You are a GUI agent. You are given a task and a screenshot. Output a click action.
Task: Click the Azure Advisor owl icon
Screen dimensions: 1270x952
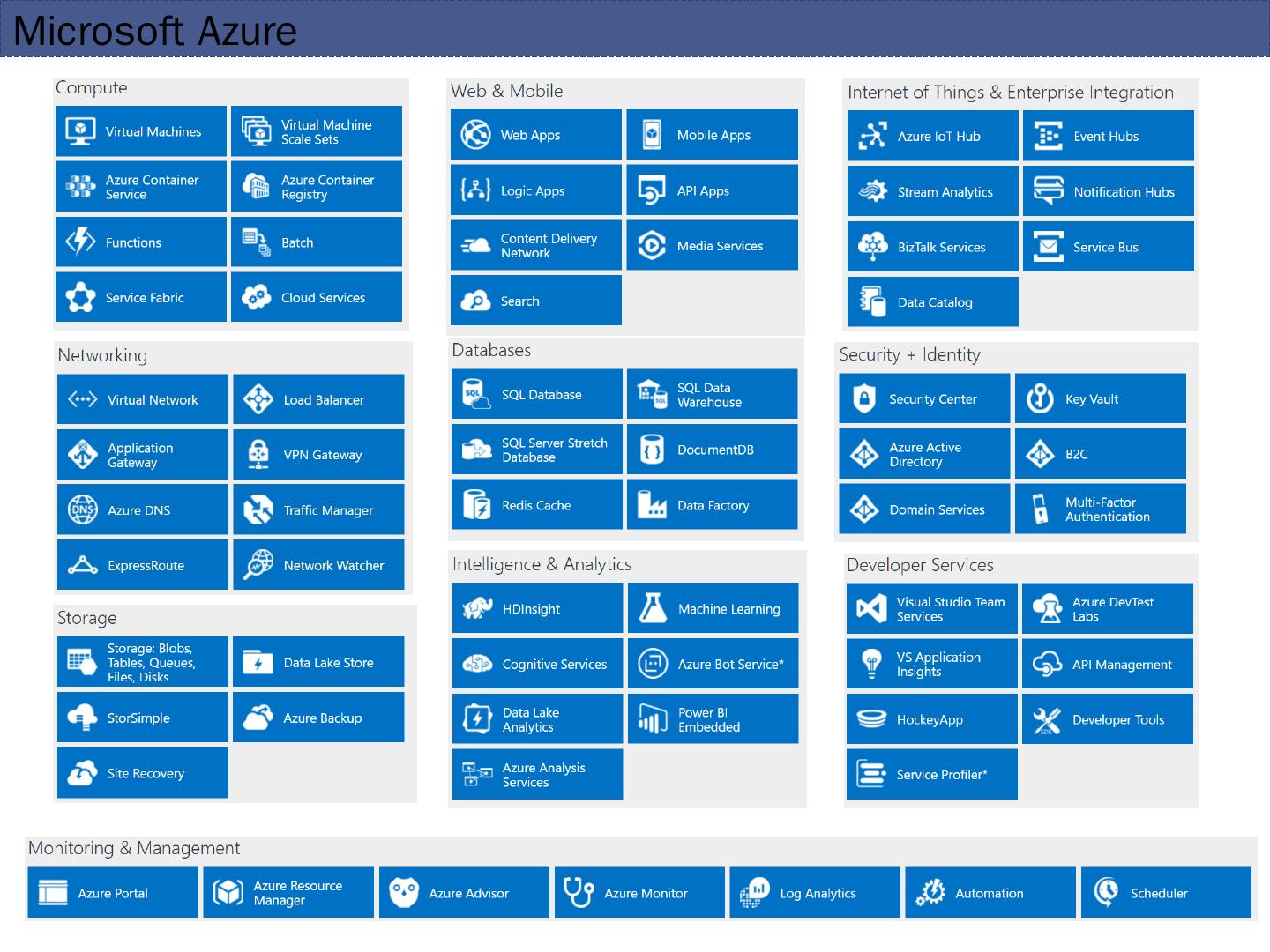(404, 892)
